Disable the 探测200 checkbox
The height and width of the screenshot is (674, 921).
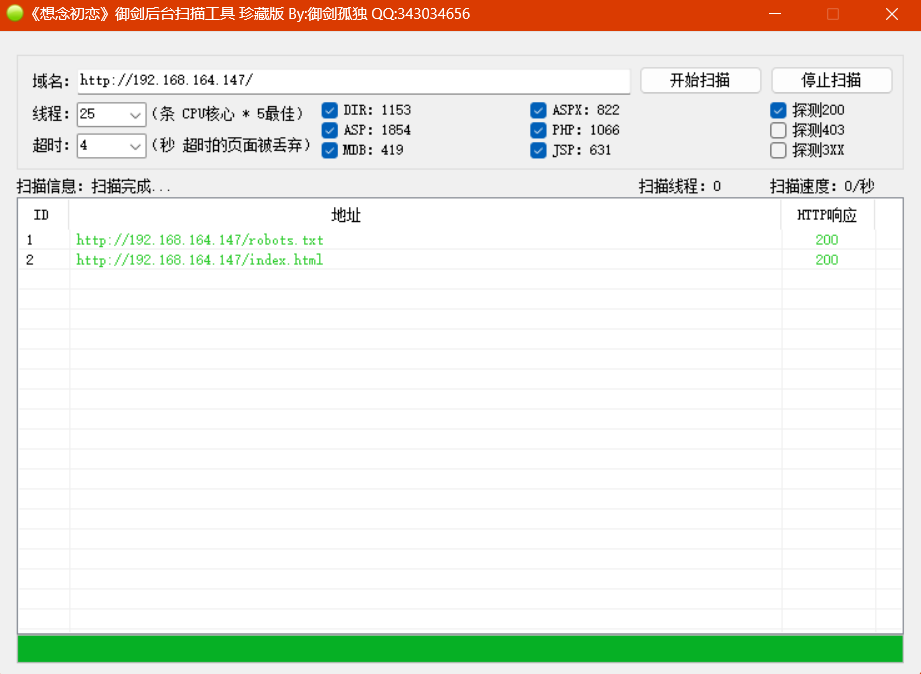pyautogui.click(x=778, y=110)
